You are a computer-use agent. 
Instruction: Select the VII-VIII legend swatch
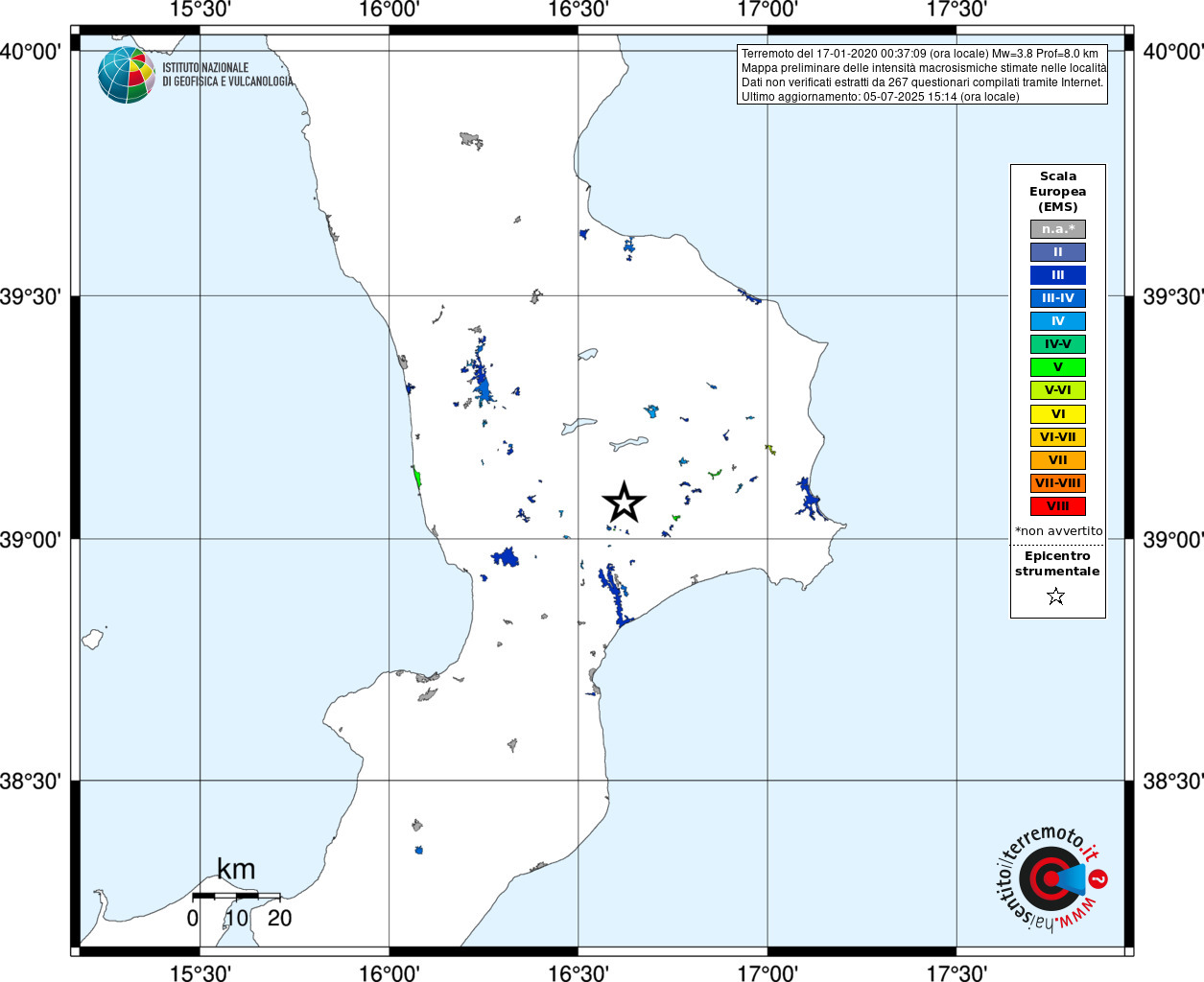[x=1058, y=483]
